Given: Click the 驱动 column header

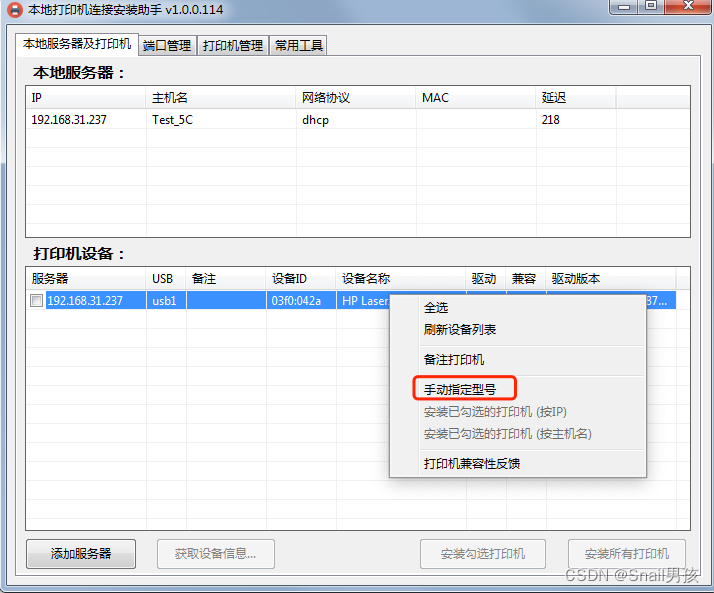Looking at the screenshot, I should [x=486, y=279].
